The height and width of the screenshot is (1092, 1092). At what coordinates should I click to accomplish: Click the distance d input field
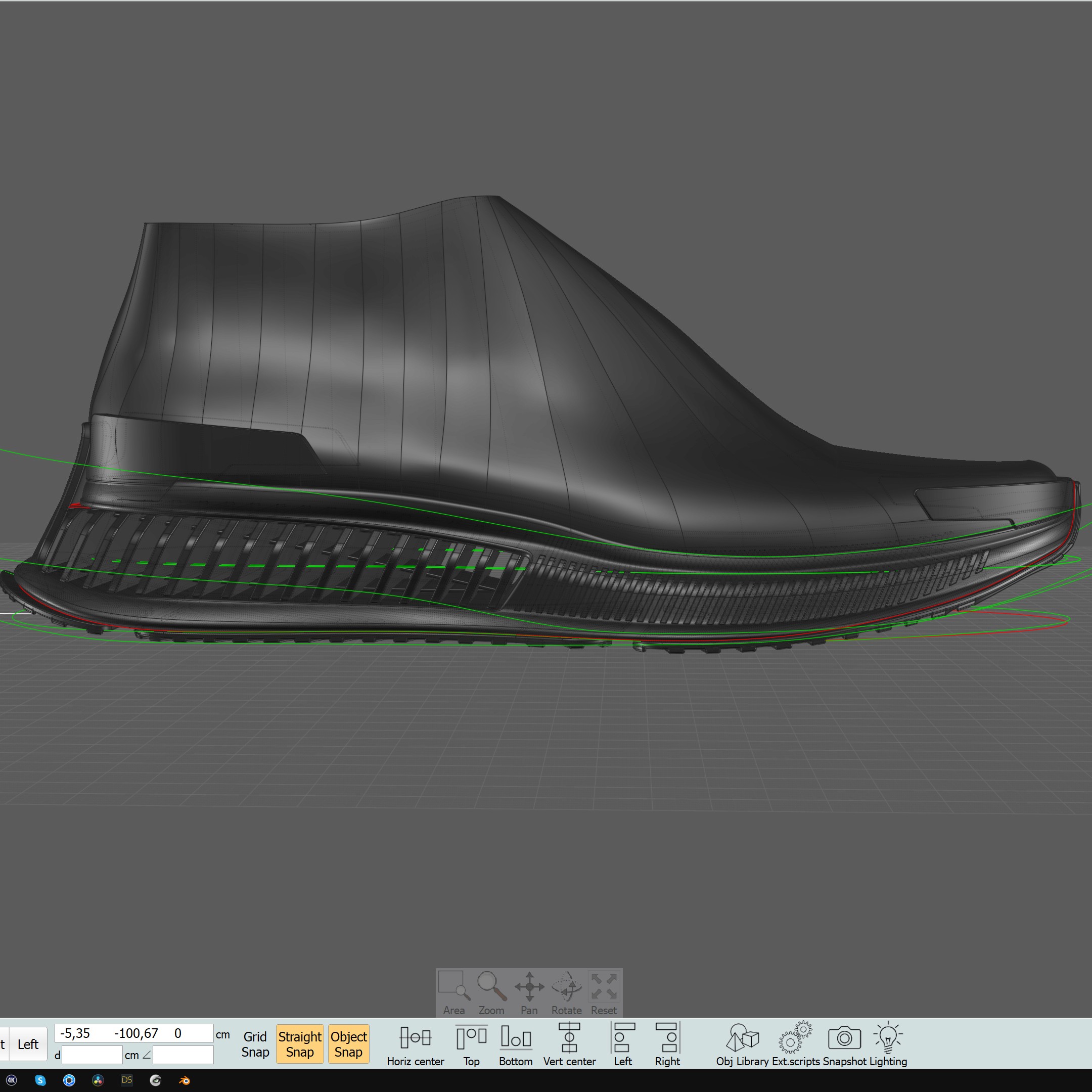tap(92, 1055)
